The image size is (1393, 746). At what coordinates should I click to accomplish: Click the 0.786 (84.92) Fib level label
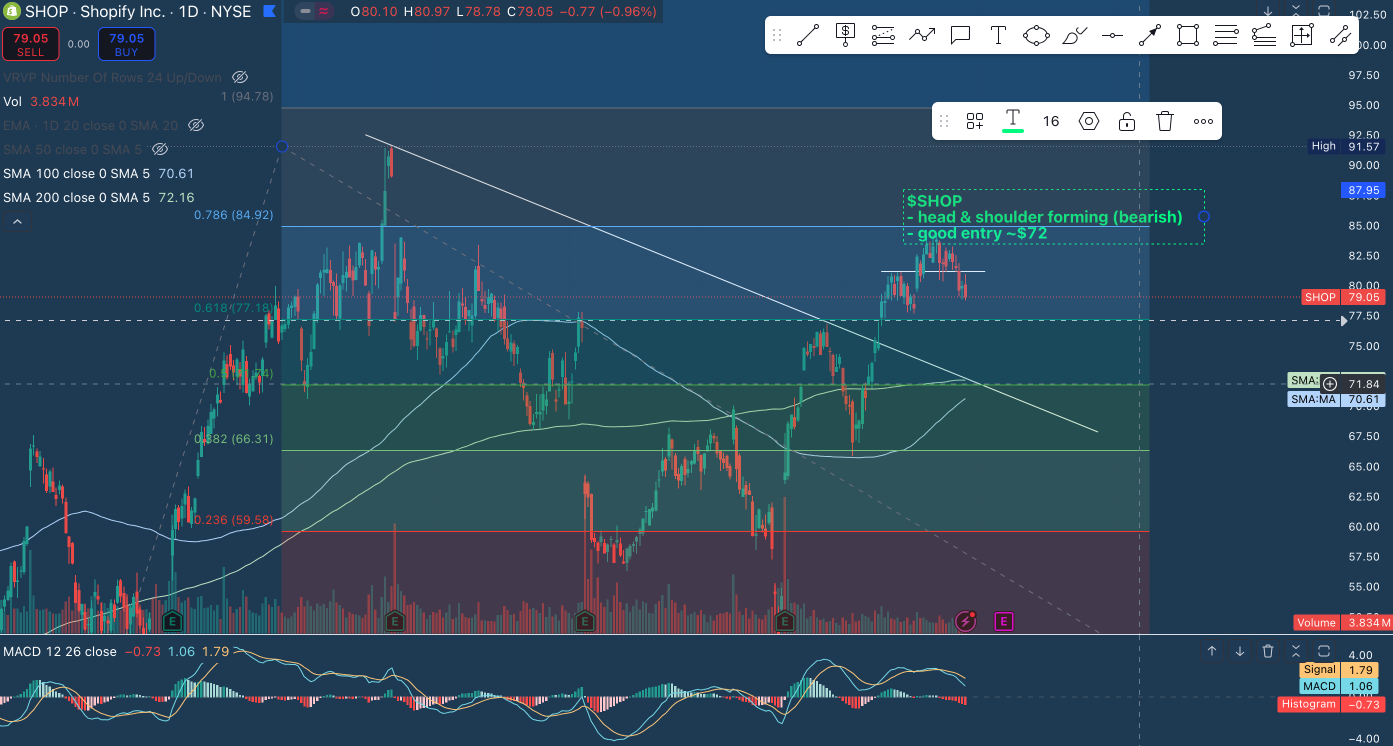234,214
